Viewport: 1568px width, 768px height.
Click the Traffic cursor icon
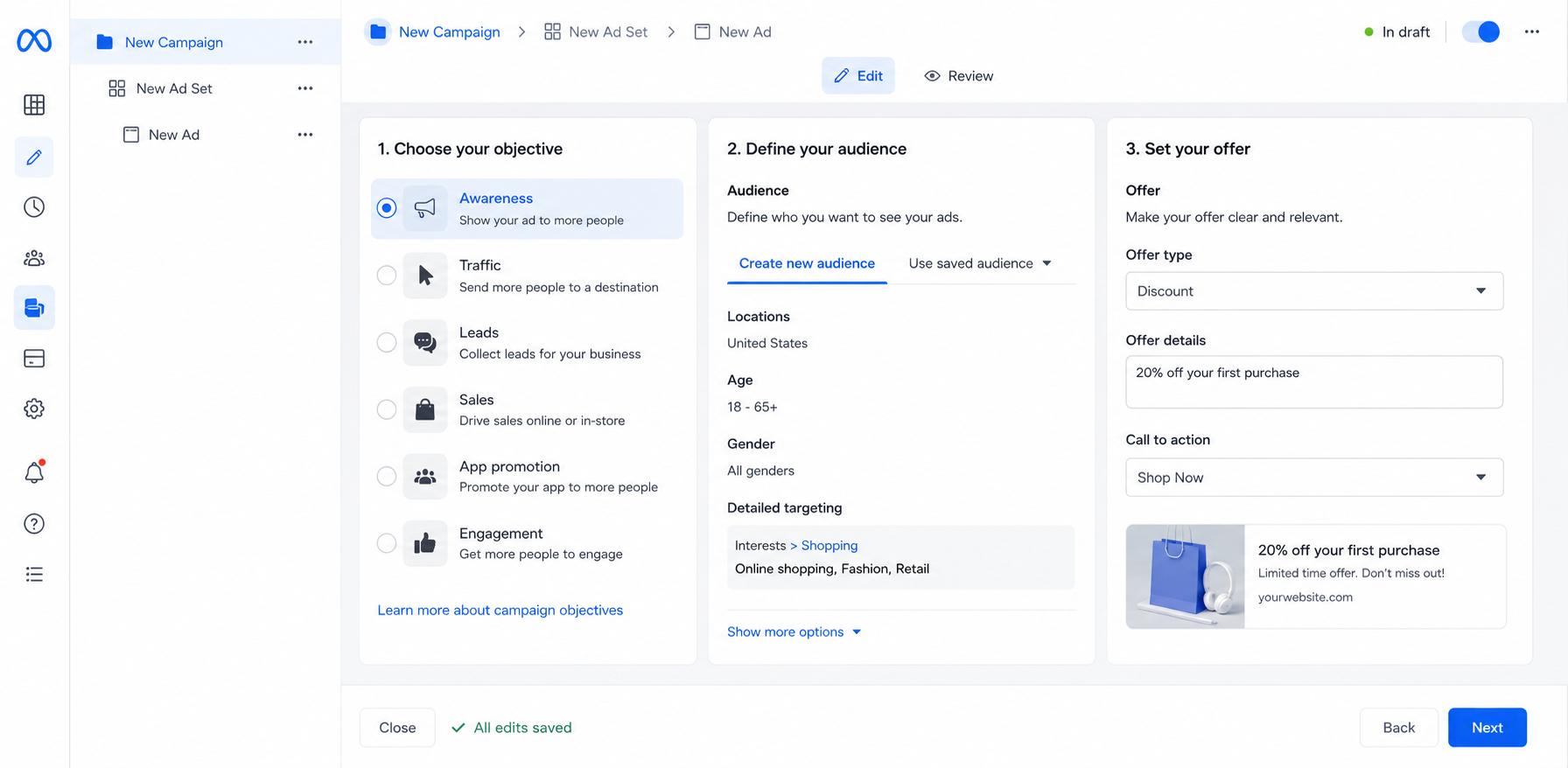pos(425,276)
